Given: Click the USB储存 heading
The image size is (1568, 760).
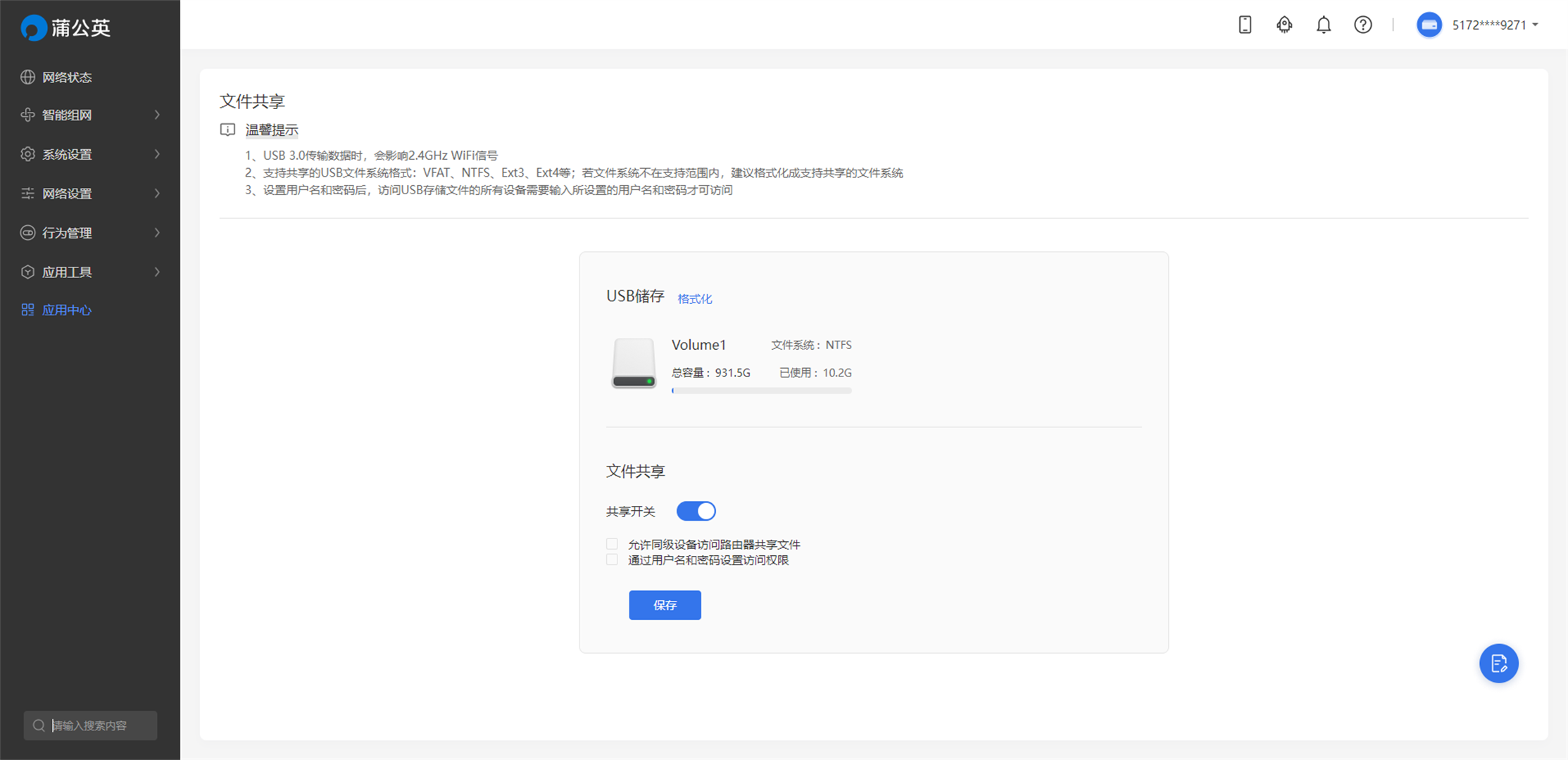Looking at the screenshot, I should 635,296.
